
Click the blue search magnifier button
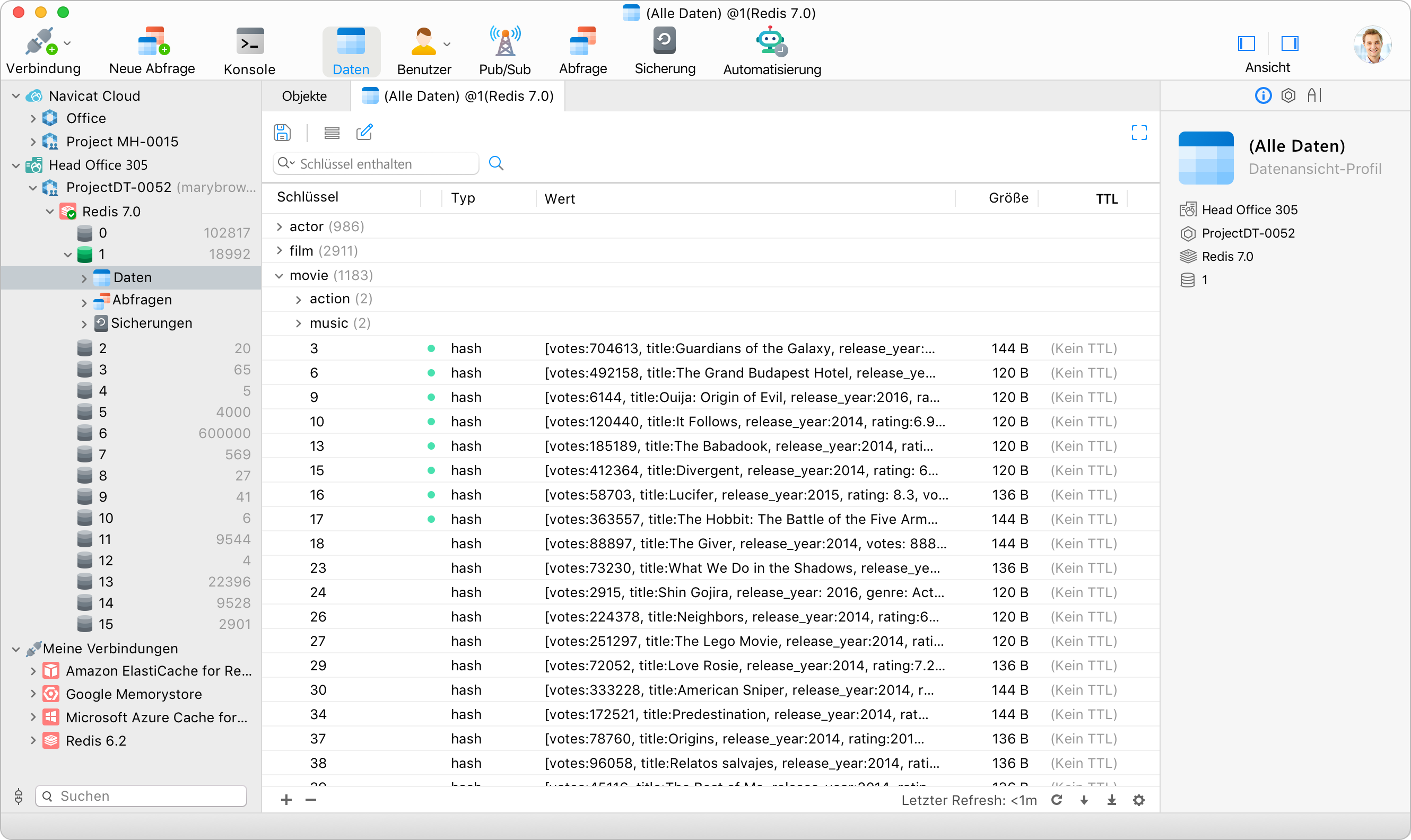pyautogui.click(x=496, y=163)
